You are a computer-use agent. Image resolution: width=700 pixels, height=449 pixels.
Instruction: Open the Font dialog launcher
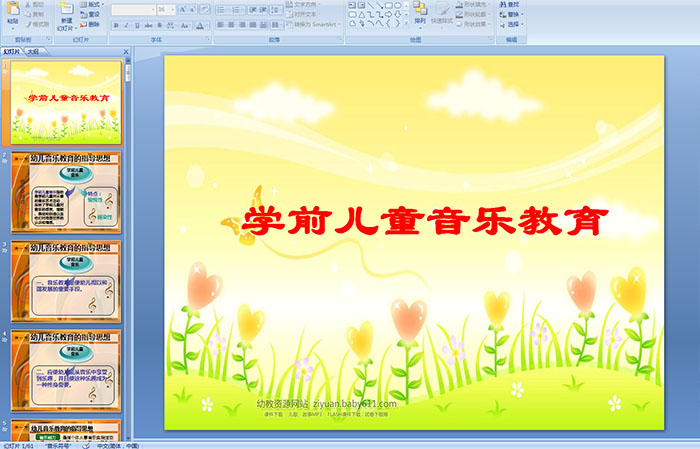point(208,39)
